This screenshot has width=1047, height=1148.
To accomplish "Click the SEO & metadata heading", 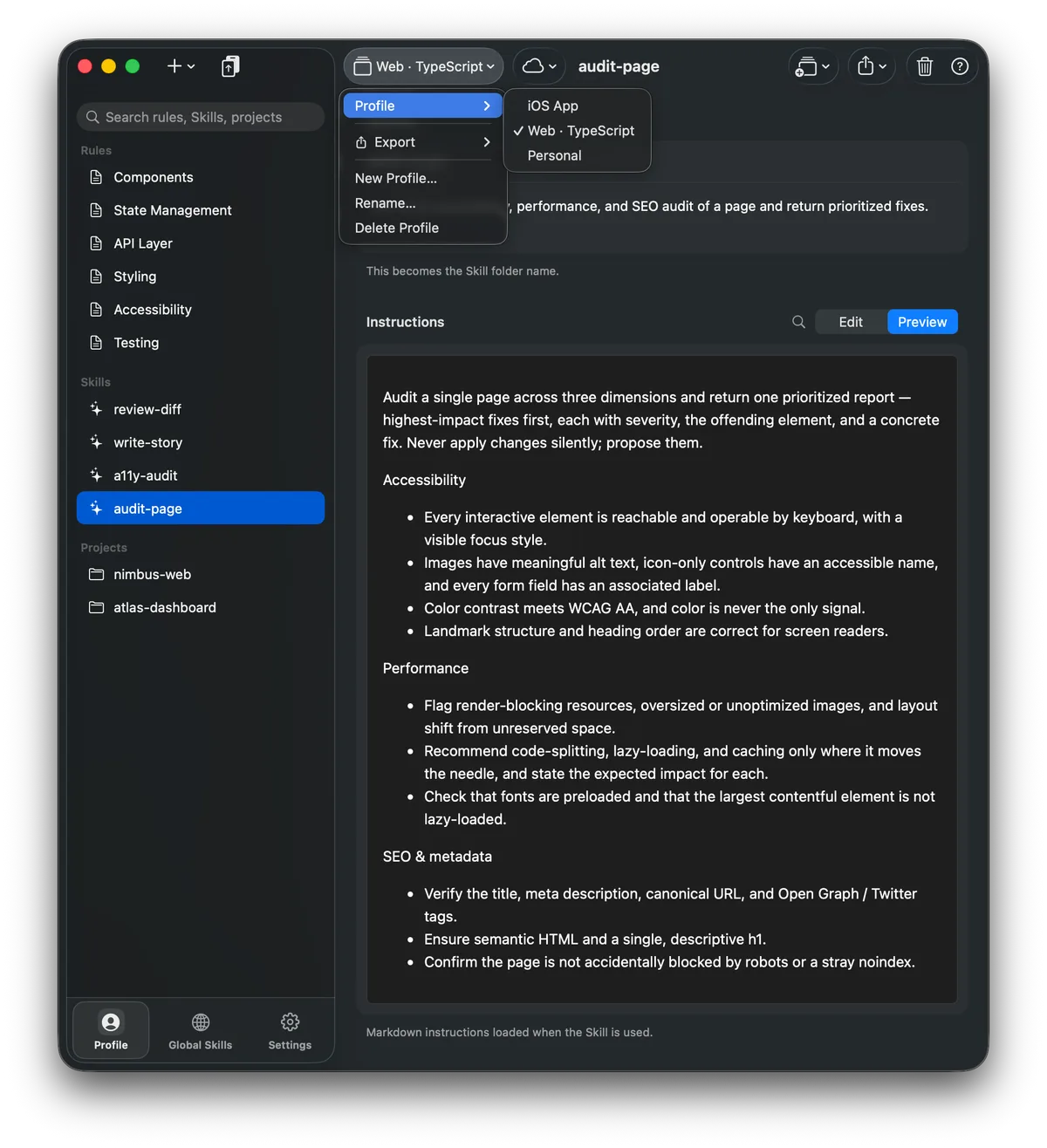I will pyautogui.click(x=437, y=857).
